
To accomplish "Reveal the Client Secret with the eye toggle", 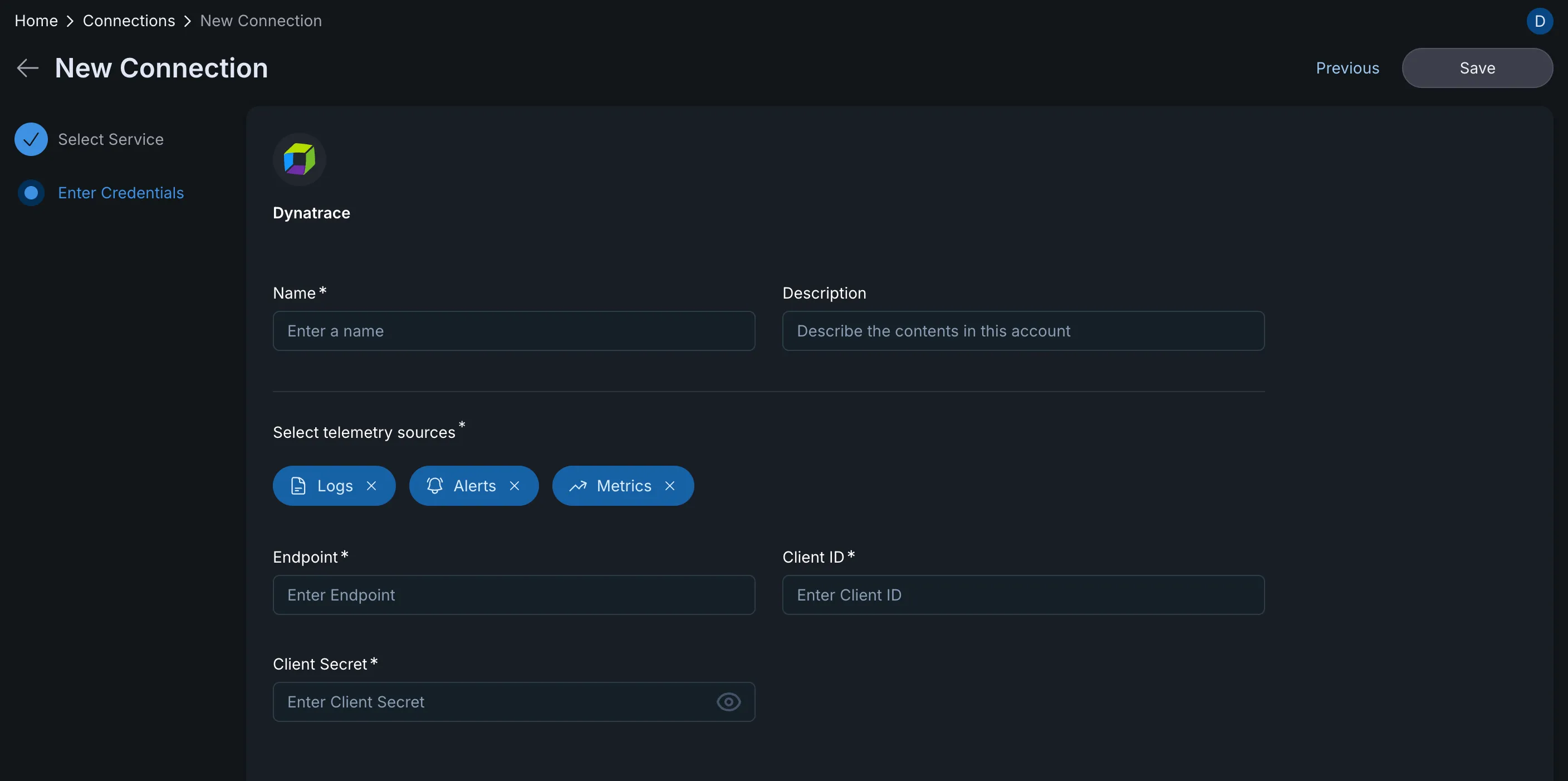I will [728, 701].
